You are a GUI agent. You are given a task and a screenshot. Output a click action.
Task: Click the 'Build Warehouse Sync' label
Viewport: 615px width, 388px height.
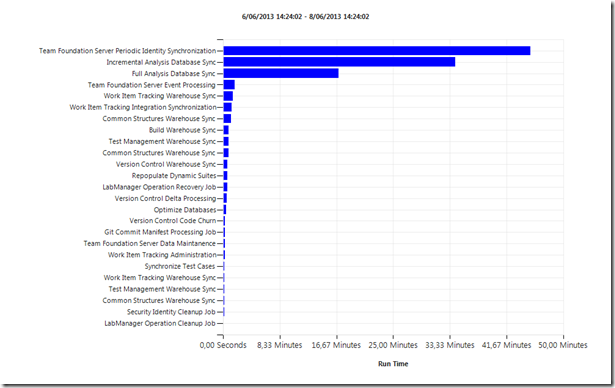[x=182, y=130]
